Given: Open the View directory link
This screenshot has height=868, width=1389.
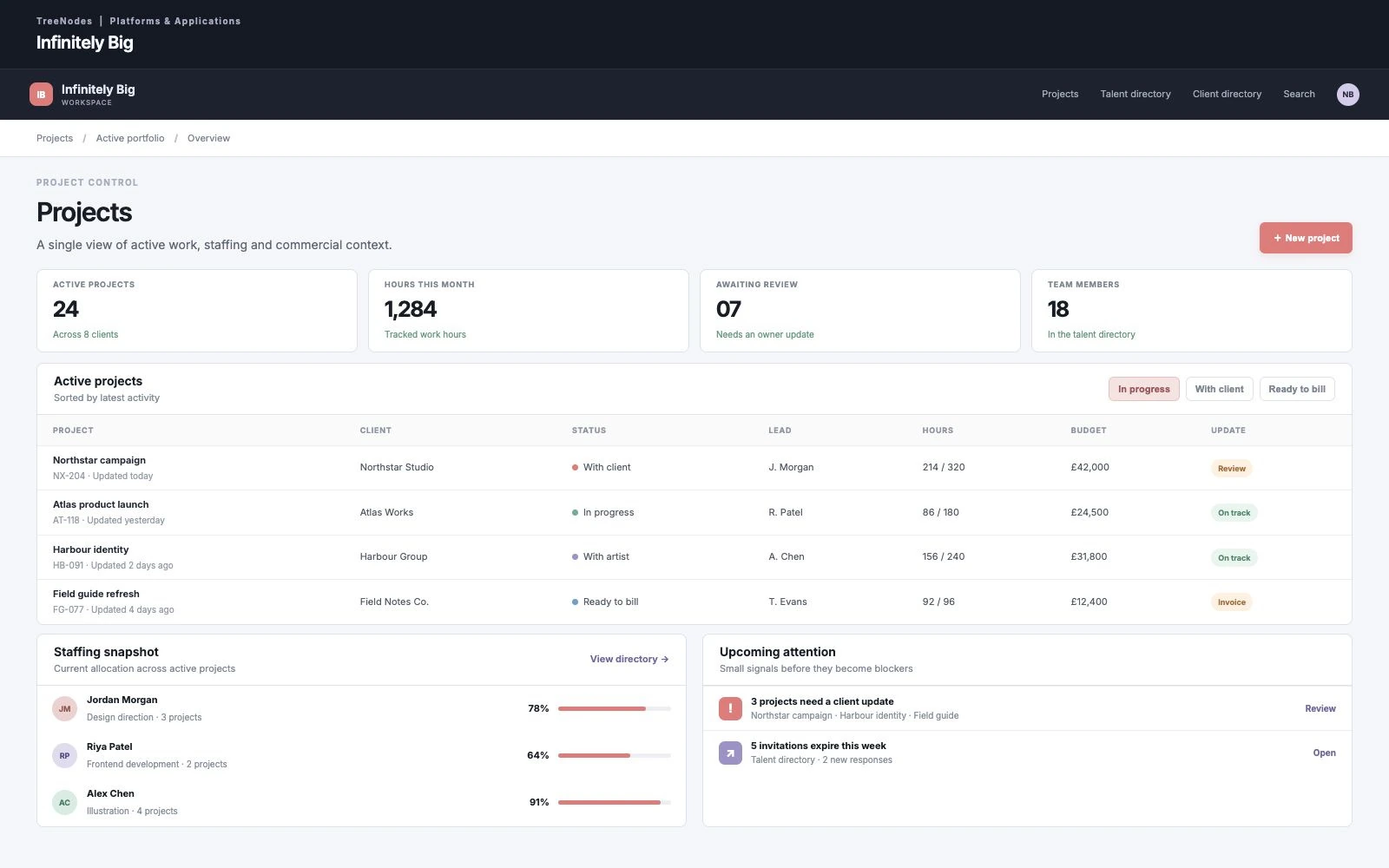Looking at the screenshot, I should tap(629, 660).
